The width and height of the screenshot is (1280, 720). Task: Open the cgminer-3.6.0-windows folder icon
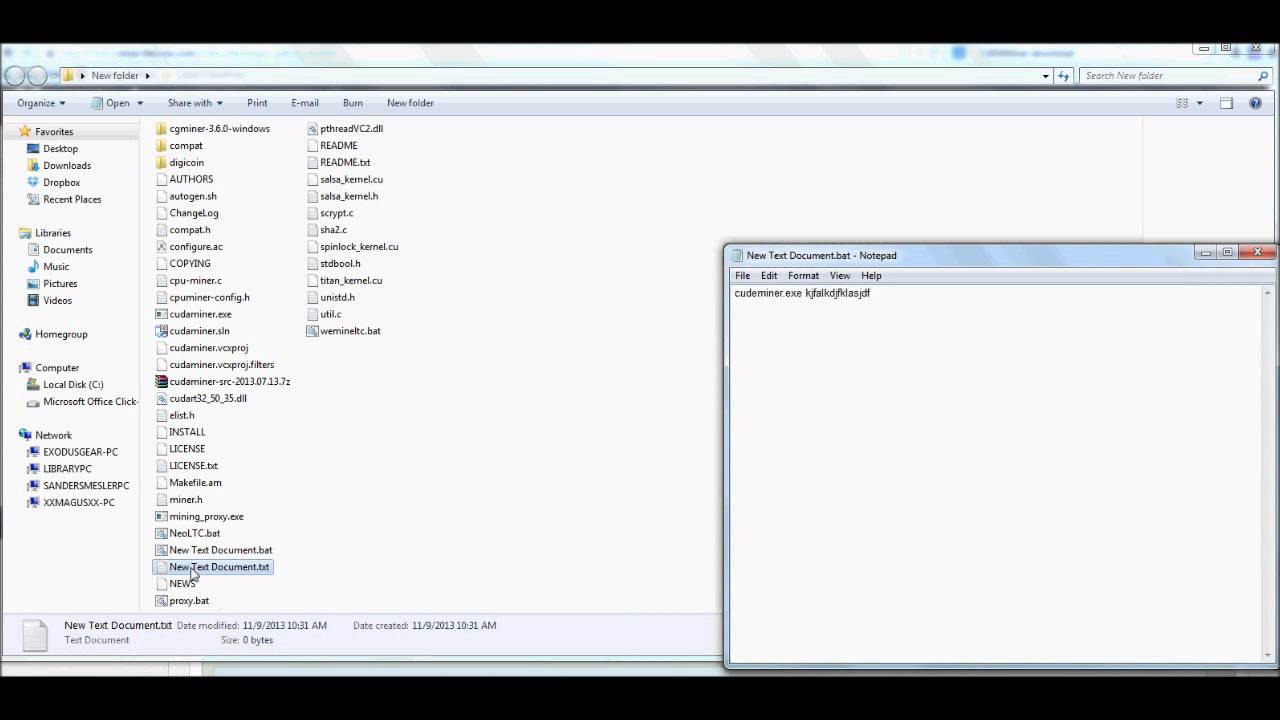pos(161,129)
